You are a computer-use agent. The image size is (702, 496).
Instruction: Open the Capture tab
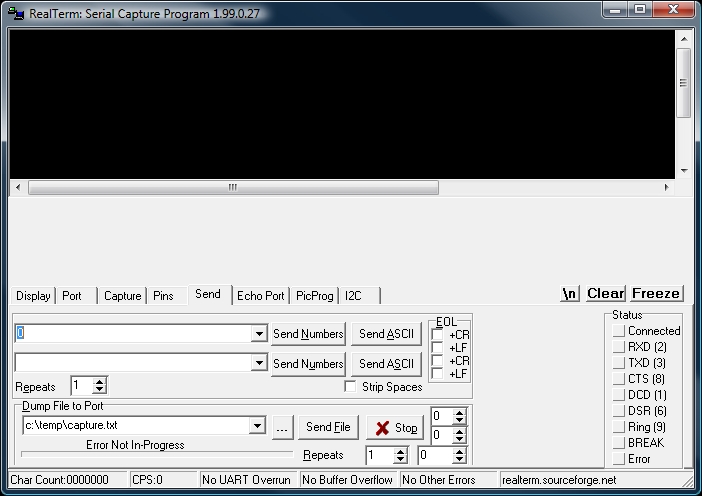click(122, 296)
